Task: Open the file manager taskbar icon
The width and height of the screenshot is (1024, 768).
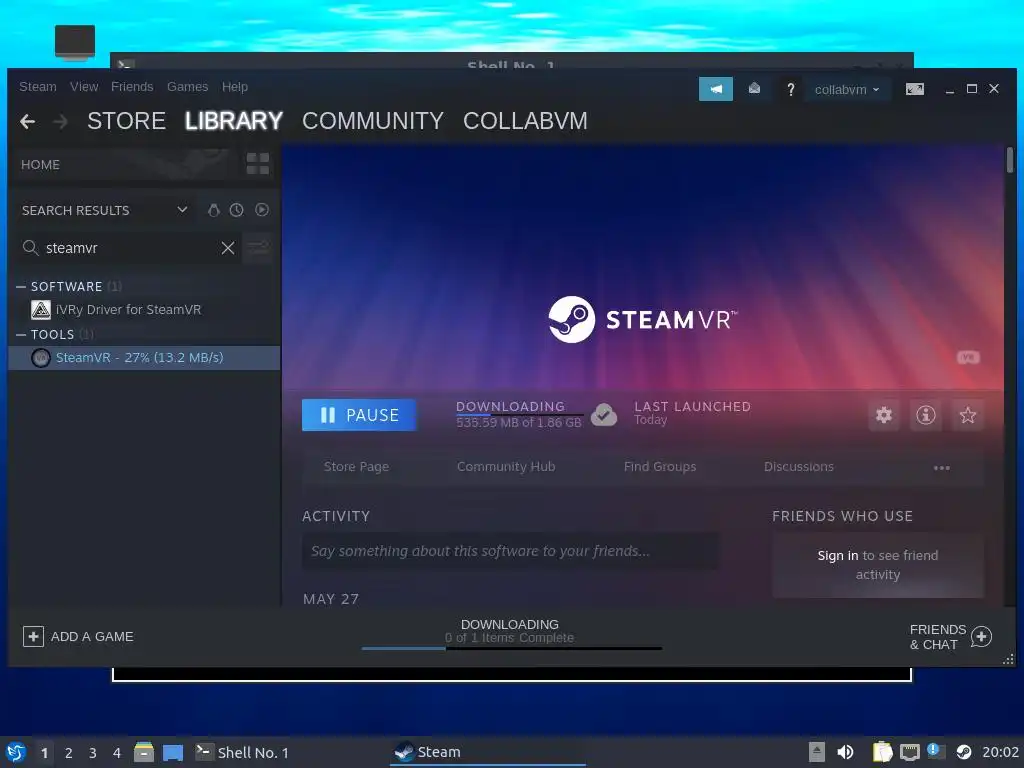Action: coord(144,752)
